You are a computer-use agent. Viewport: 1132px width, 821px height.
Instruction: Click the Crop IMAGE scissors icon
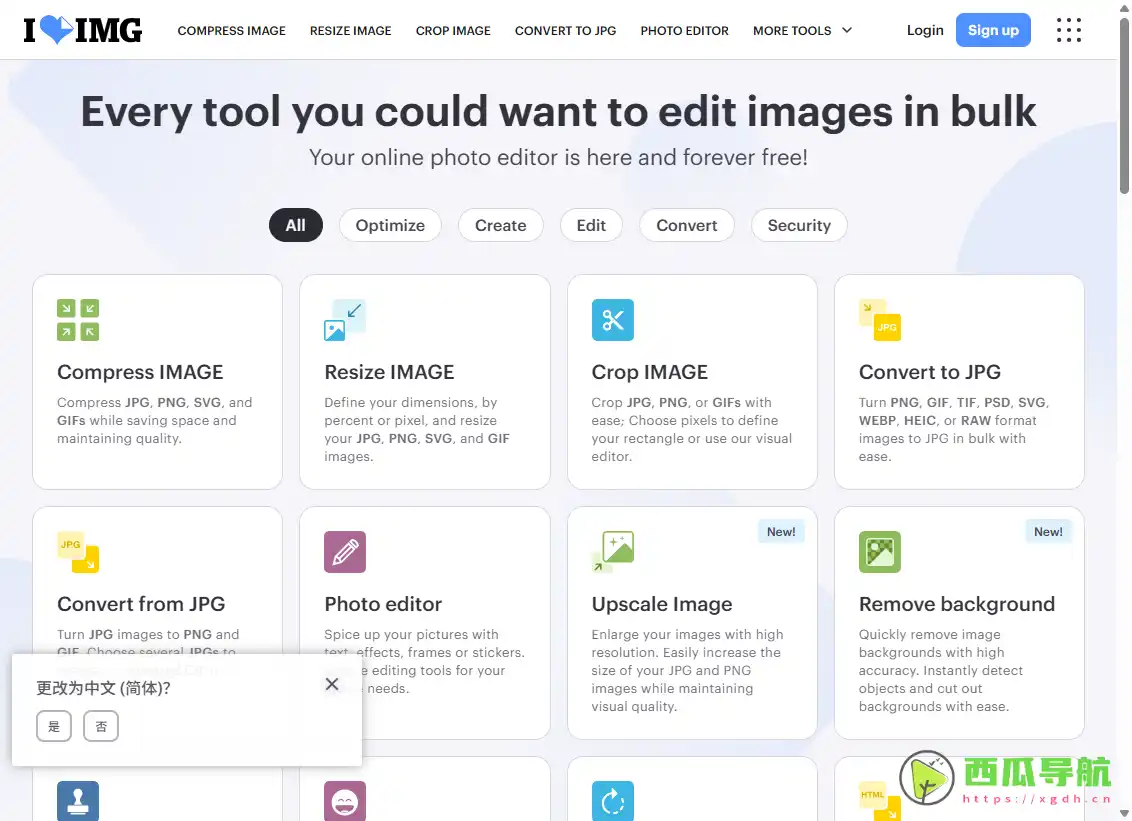click(612, 320)
